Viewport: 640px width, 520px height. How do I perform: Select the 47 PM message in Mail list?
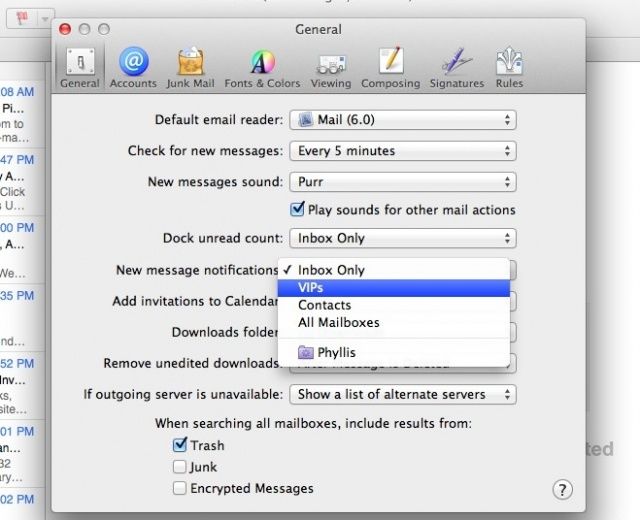(x=20, y=182)
